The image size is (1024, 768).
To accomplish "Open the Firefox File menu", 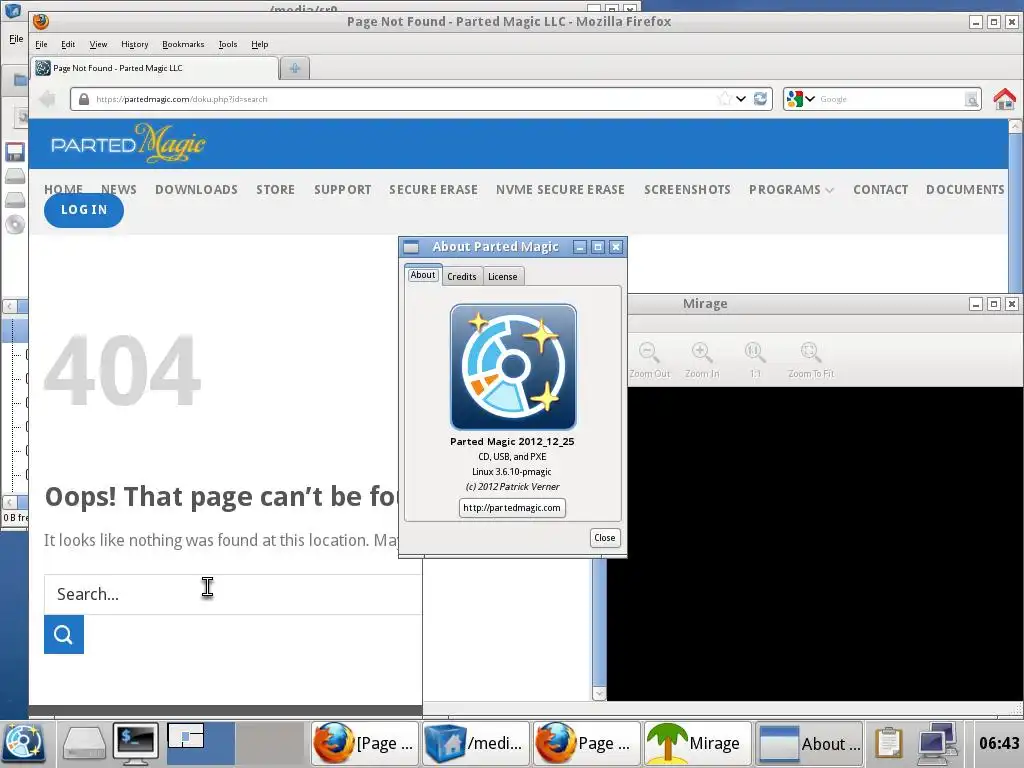I will point(41,44).
